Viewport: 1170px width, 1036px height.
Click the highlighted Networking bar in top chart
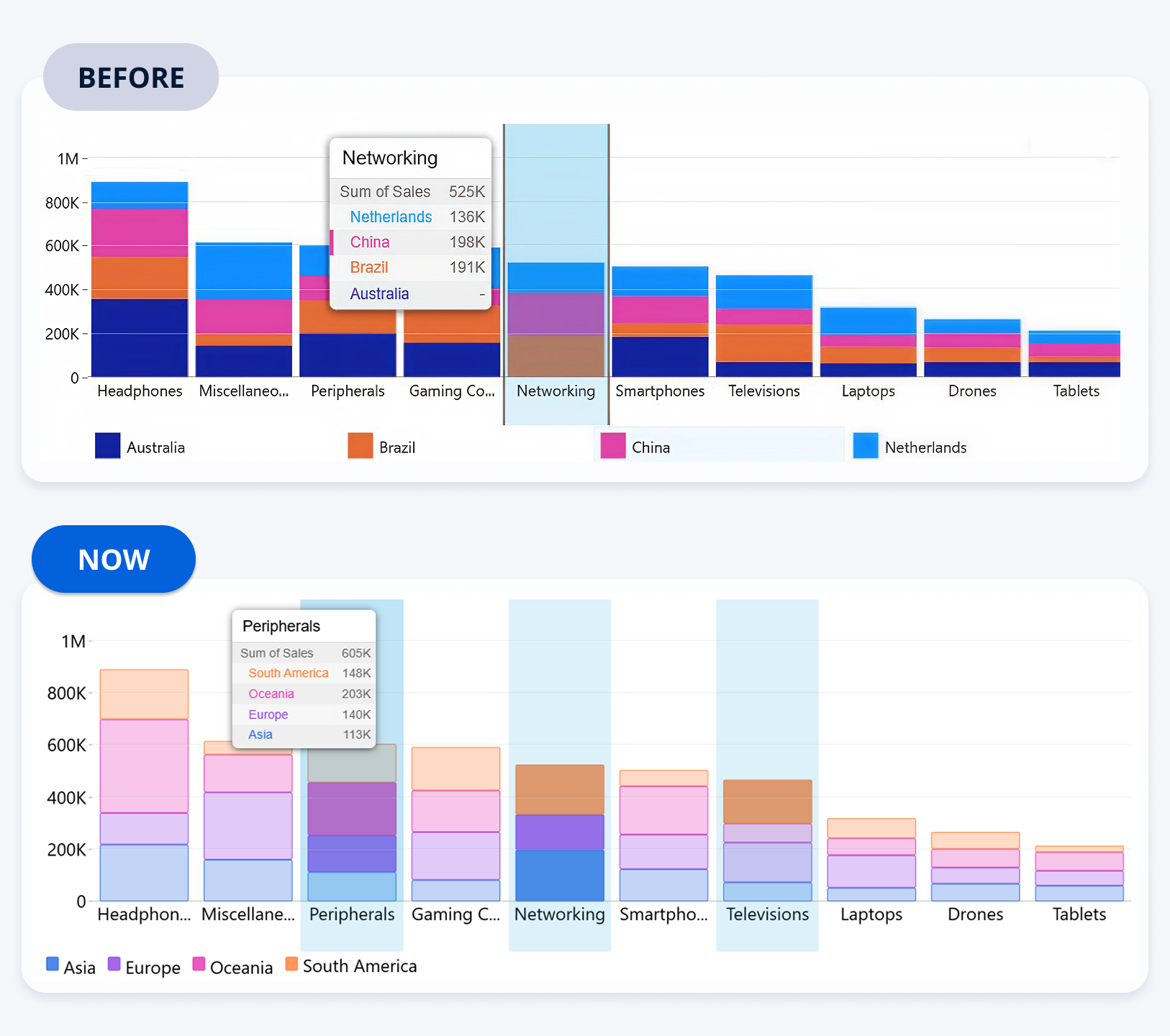(555, 320)
